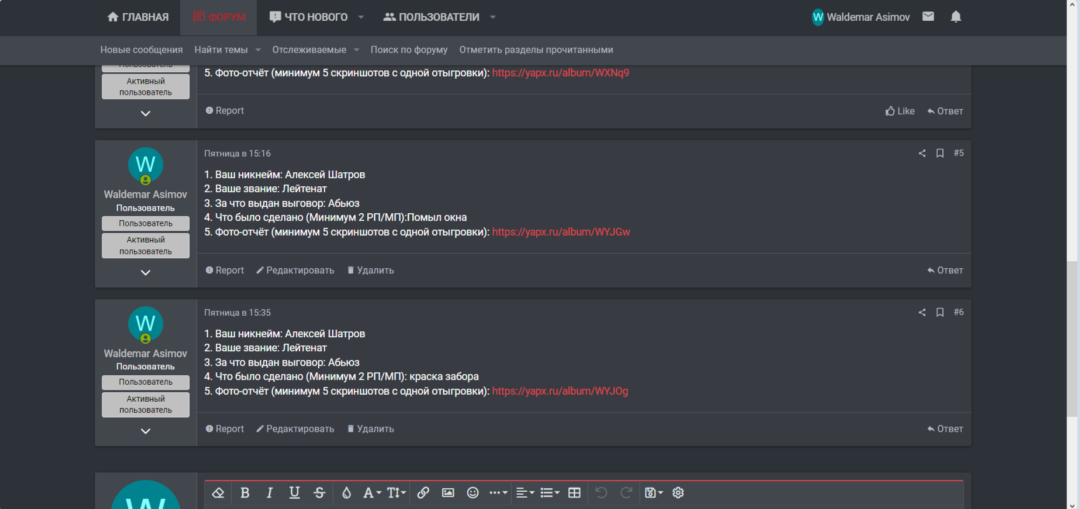Click Удалить on post #6

370,428
